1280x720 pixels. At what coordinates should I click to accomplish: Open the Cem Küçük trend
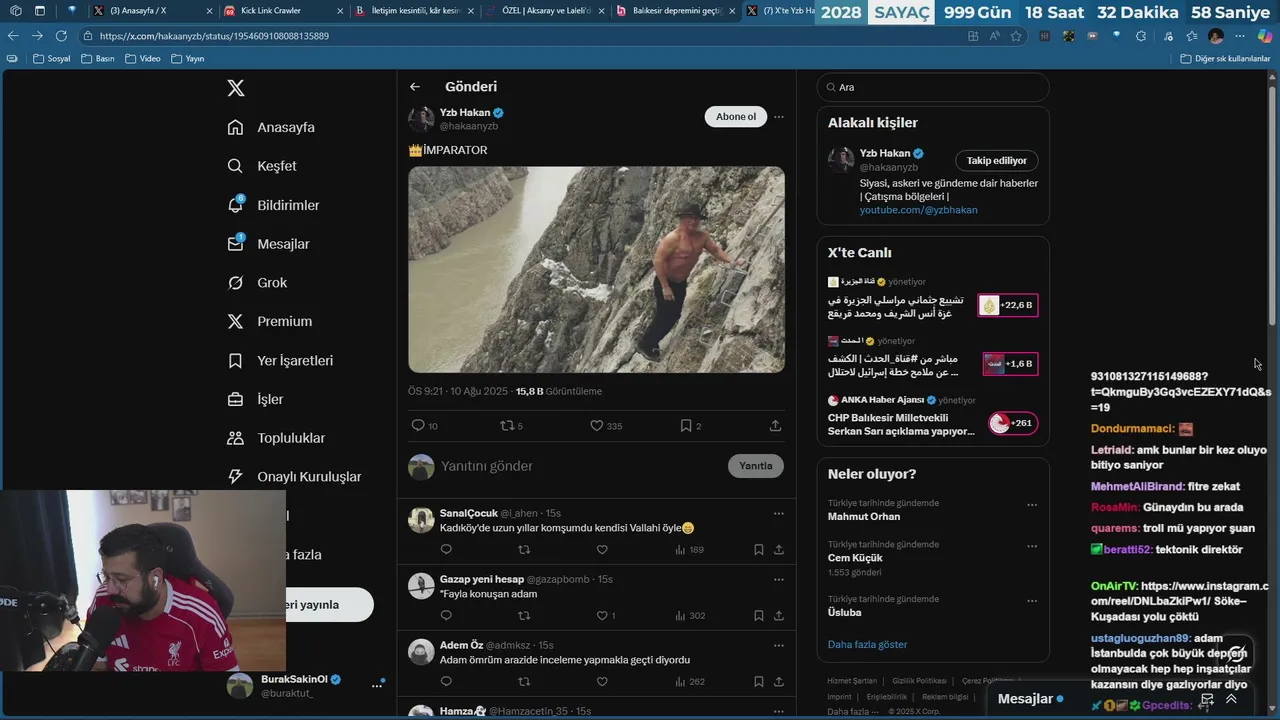(855, 558)
